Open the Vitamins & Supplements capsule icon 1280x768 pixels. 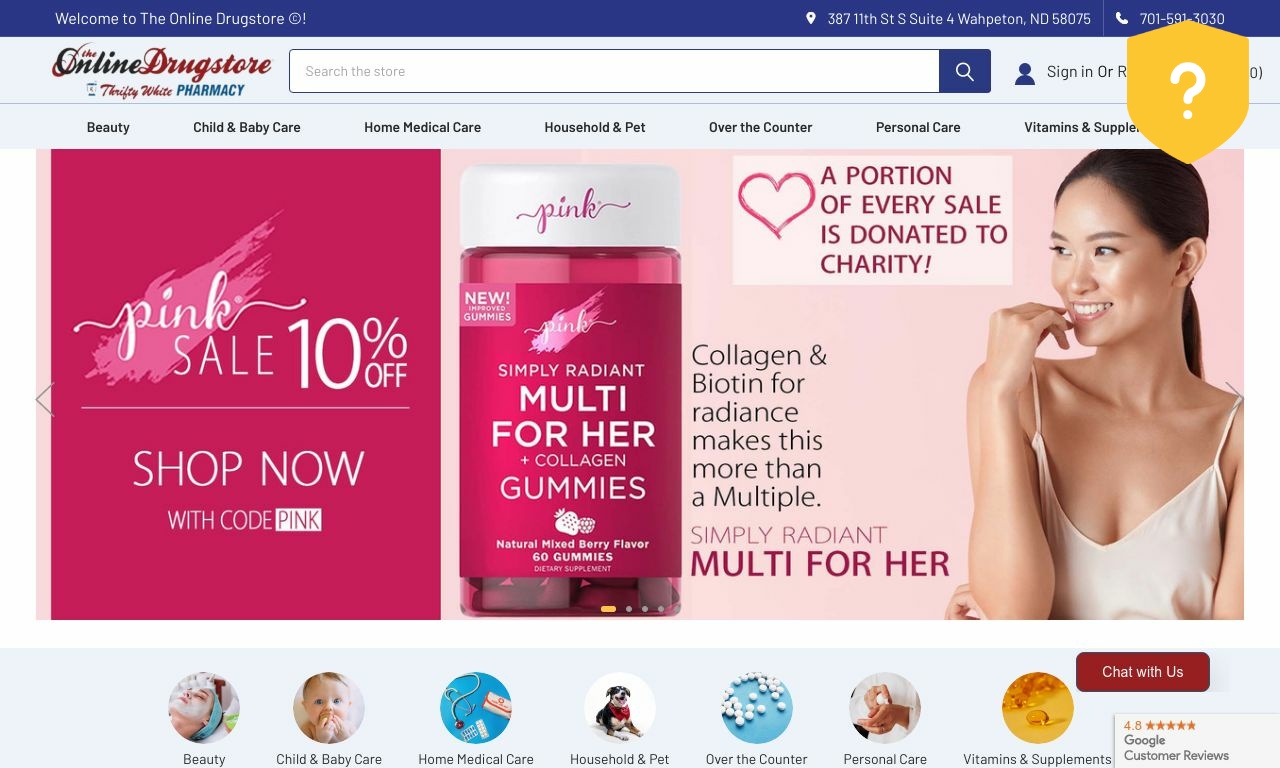1038,708
